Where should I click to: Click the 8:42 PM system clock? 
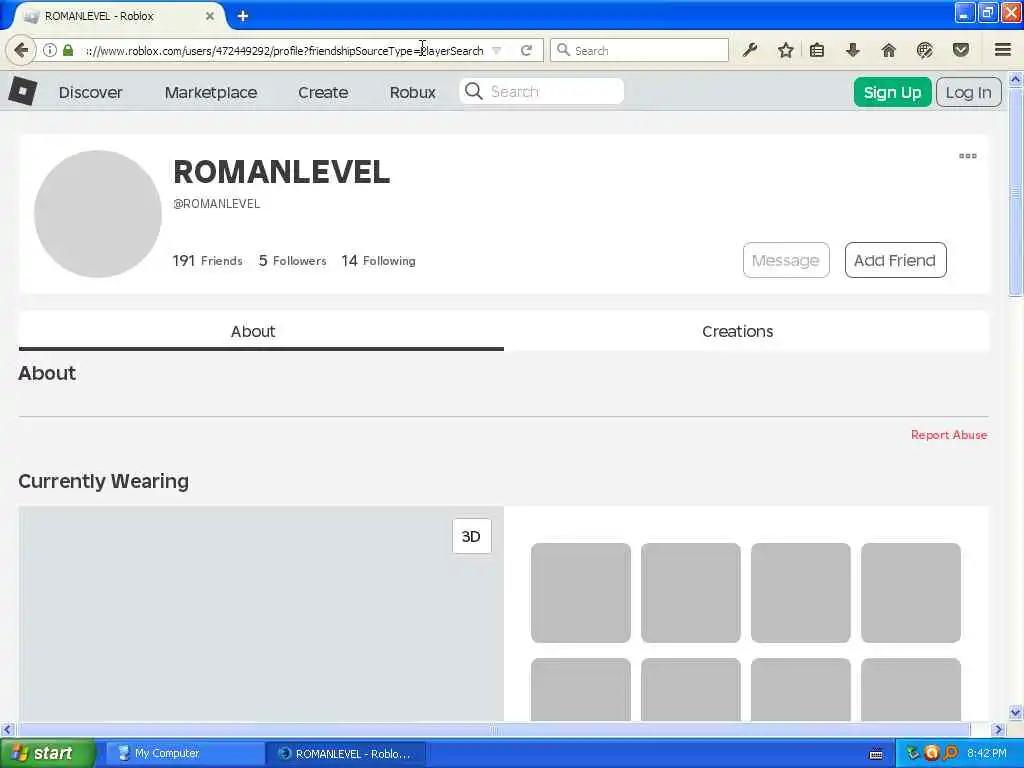(x=987, y=754)
